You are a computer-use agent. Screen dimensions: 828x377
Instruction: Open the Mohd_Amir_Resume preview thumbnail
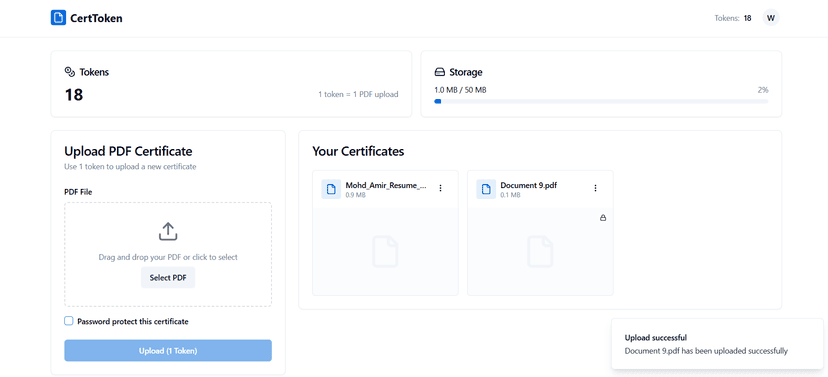385,251
